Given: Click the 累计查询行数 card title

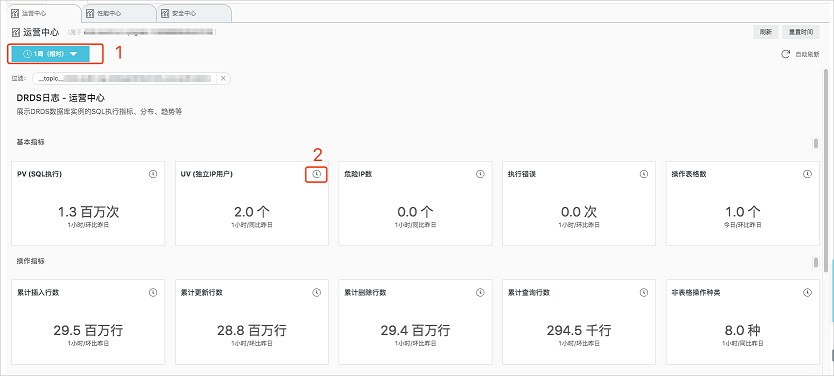Looking at the screenshot, I should click(x=529, y=293).
